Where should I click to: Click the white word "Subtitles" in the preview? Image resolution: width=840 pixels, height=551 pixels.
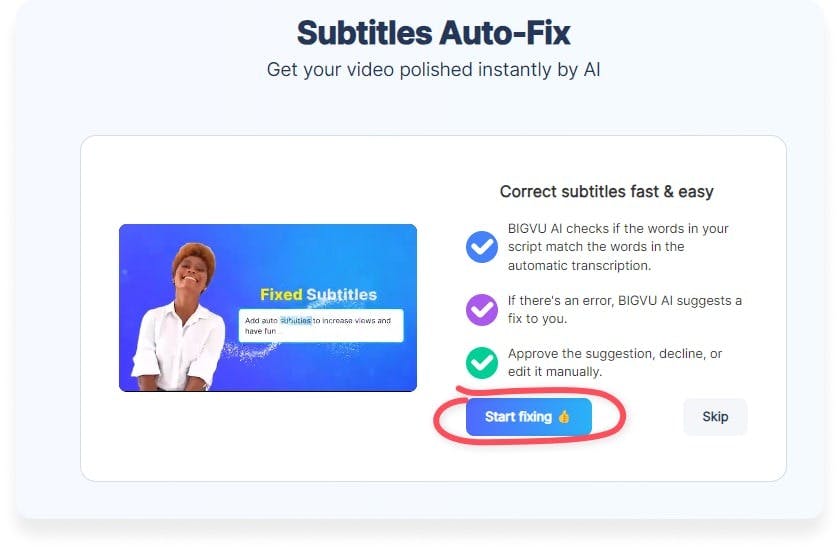341,294
